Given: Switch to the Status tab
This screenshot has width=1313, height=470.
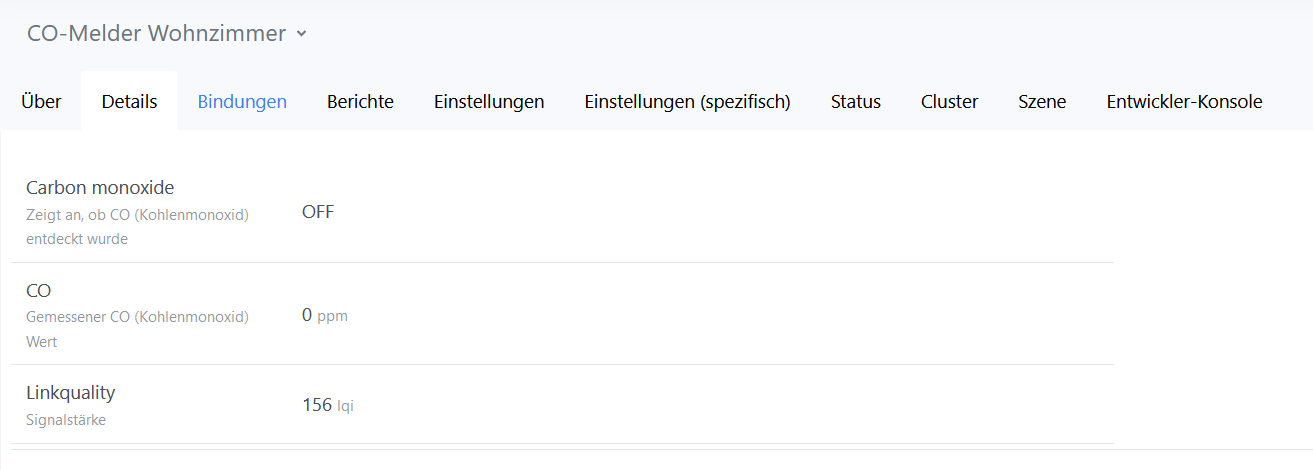Looking at the screenshot, I should 855,101.
